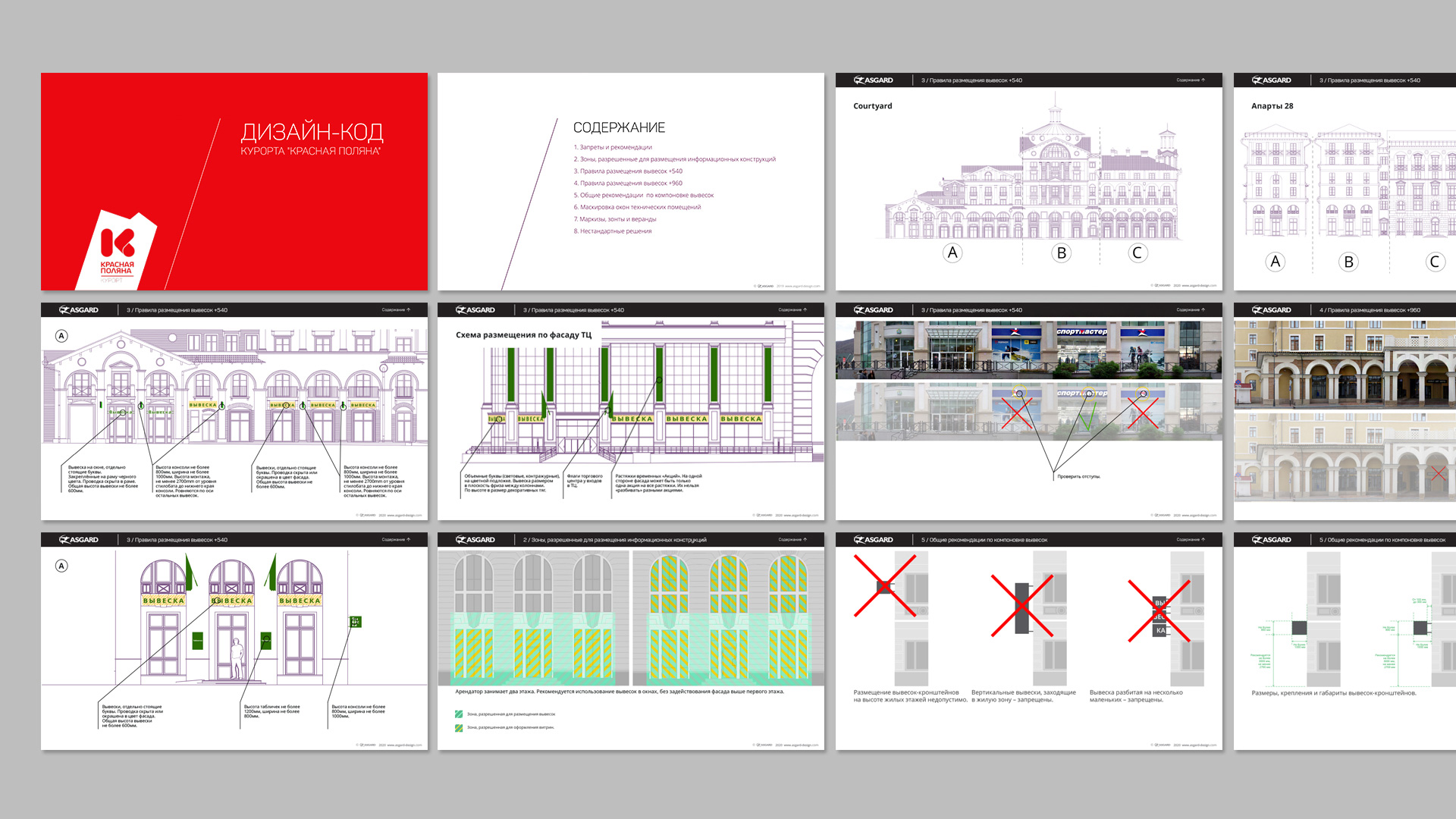Click Содержание link on the Схема размещения slide
Image resolution: width=1456 pixels, height=819 pixels.
[792, 310]
